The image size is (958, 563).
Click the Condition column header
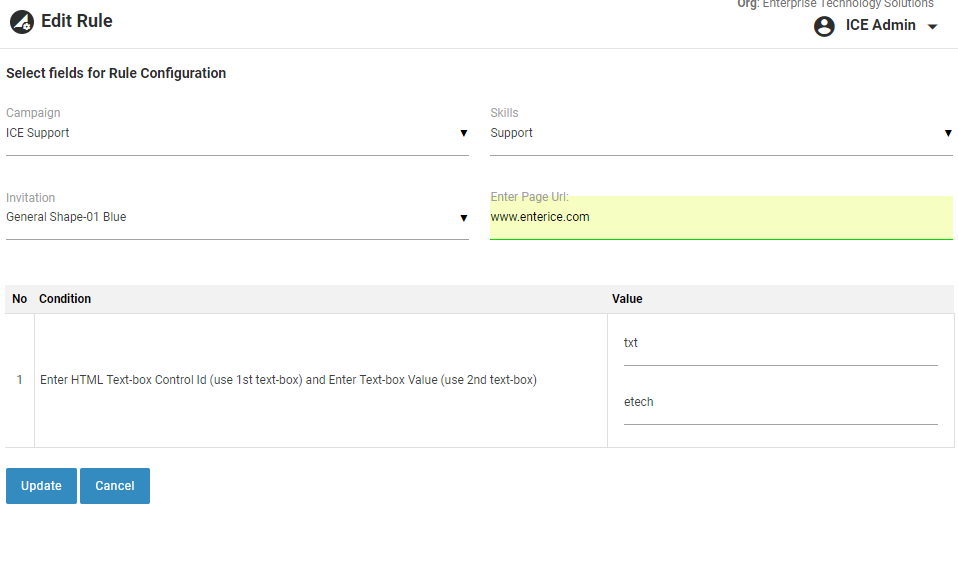pos(65,299)
